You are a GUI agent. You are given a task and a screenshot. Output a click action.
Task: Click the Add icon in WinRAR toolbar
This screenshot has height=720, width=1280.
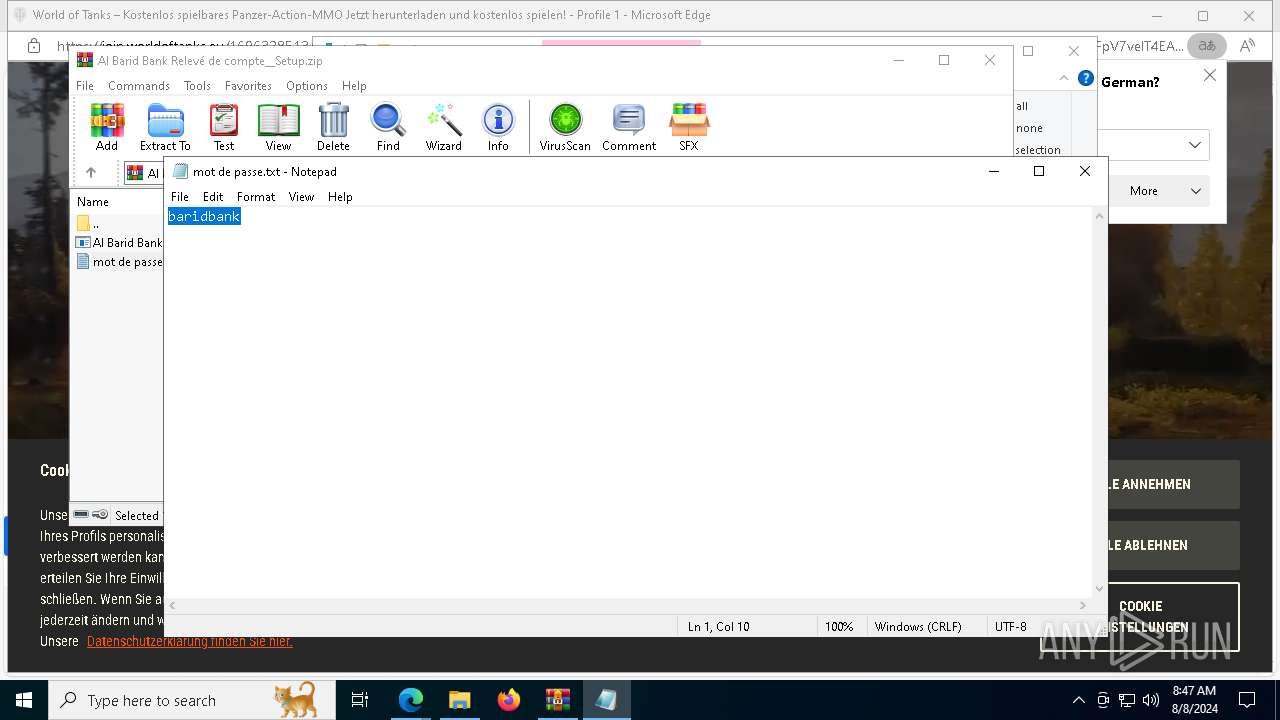[107, 127]
